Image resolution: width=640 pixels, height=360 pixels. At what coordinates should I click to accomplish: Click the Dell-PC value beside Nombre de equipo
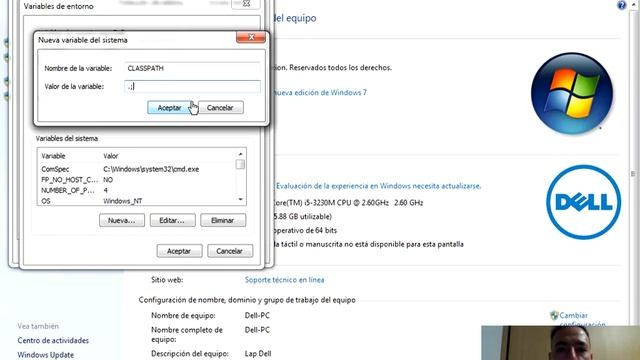257,316
